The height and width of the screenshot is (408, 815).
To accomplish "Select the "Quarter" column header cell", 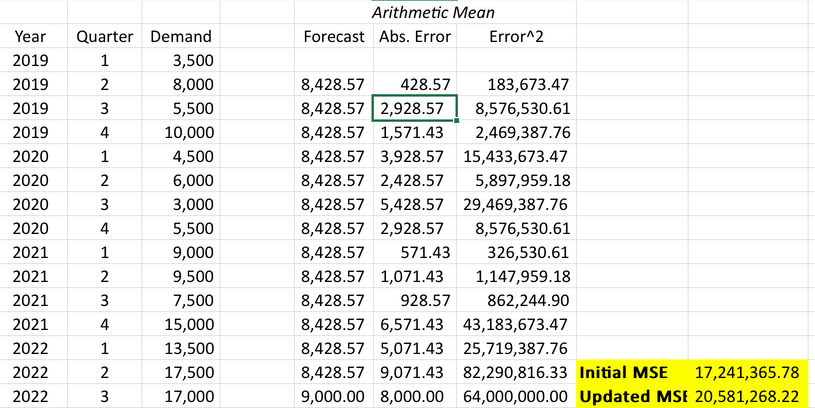I will [x=105, y=37].
